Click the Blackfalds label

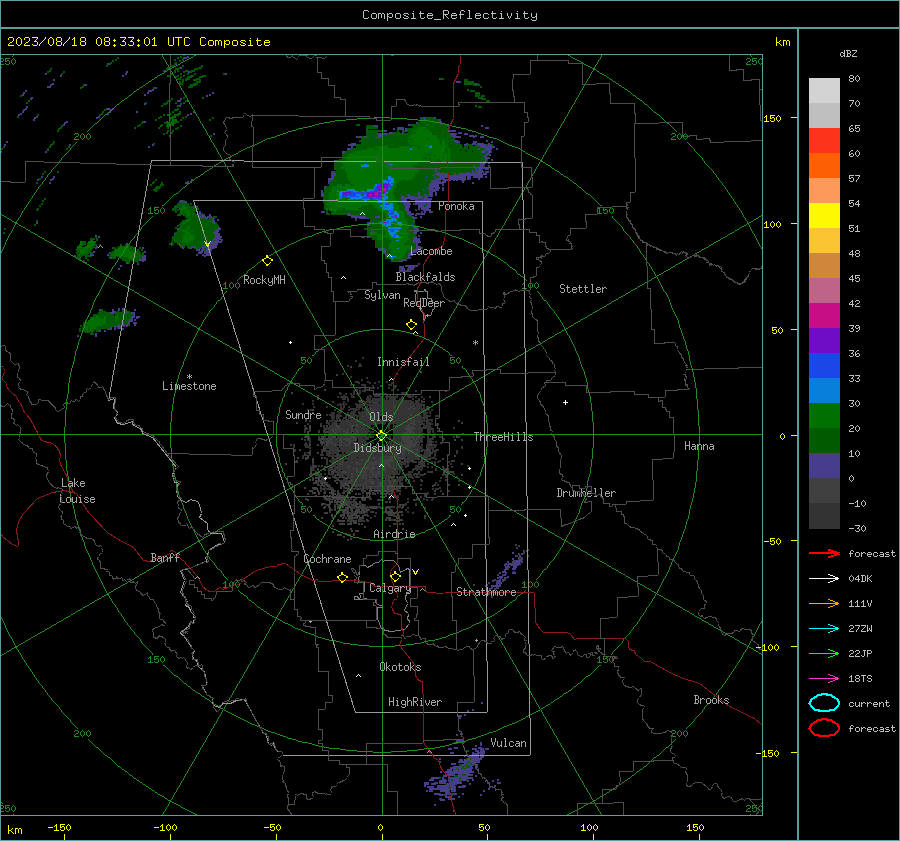tap(425, 277)
